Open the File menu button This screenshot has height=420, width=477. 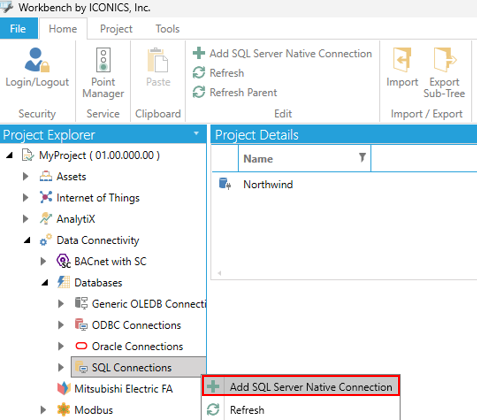pos(18,29)
